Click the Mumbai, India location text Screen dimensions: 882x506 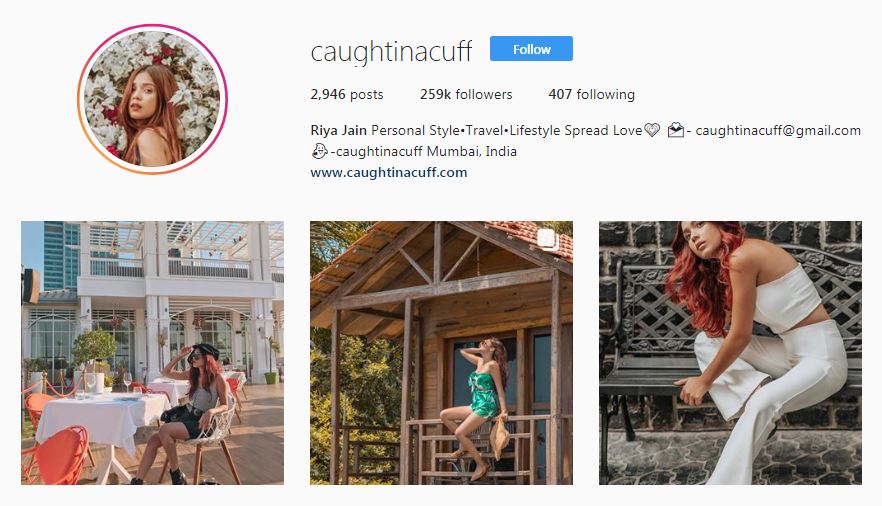click(x=472, y=151)
